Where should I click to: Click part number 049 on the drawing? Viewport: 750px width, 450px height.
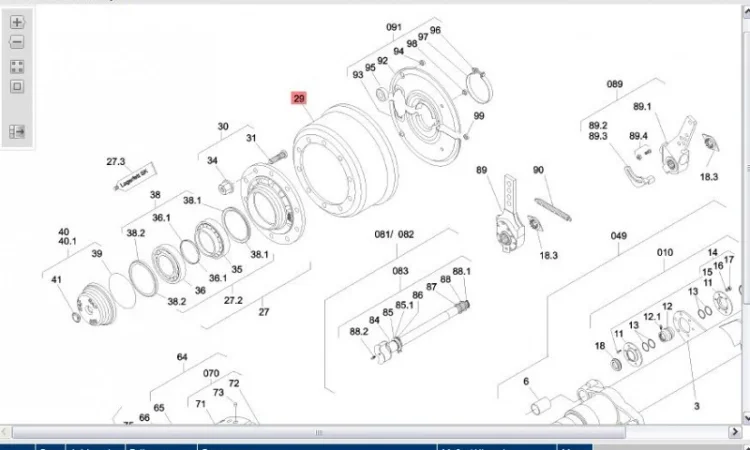click(619, 236)
